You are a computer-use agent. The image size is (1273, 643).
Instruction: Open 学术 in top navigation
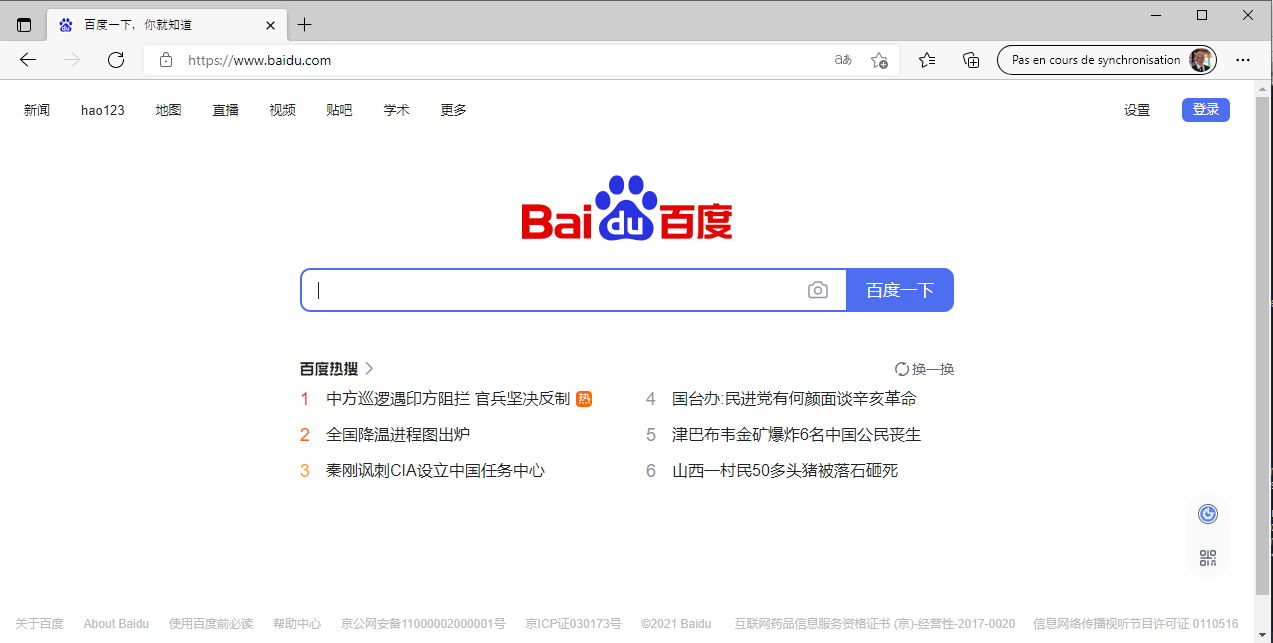(x=397, y=110)
